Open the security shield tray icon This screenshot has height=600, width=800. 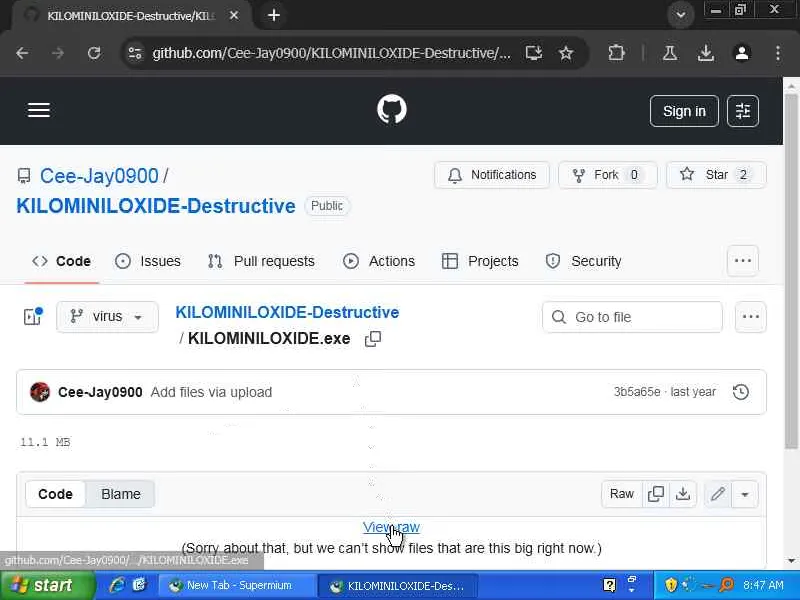pos(670,585)
